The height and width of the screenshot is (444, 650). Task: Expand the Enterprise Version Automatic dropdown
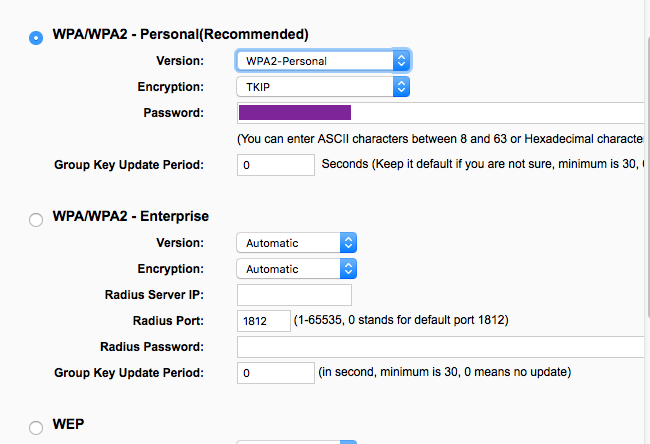point(296,243)
